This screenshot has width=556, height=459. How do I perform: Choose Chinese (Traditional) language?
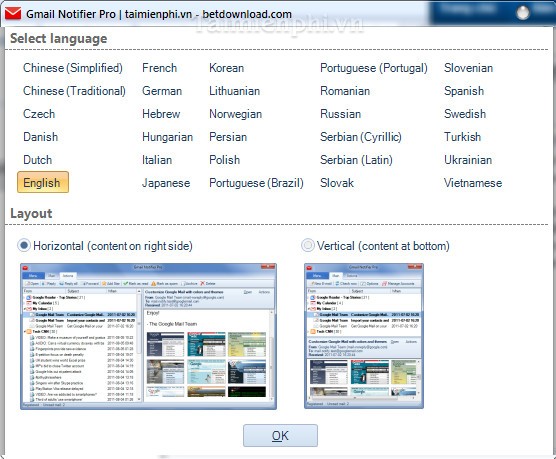[74, 91]
